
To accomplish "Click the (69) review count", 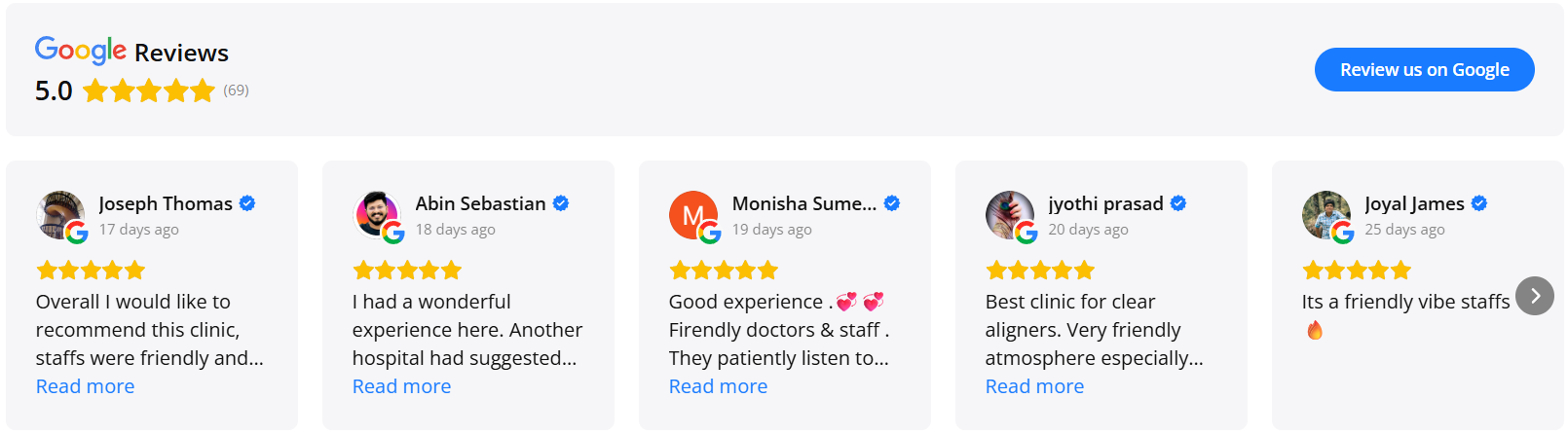I will [236, 91].
